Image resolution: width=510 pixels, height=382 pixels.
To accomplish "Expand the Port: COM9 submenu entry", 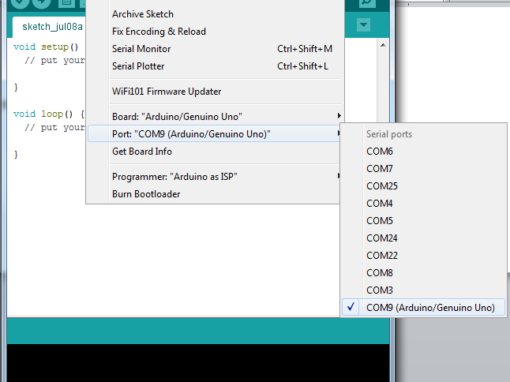I will (214, 134).
